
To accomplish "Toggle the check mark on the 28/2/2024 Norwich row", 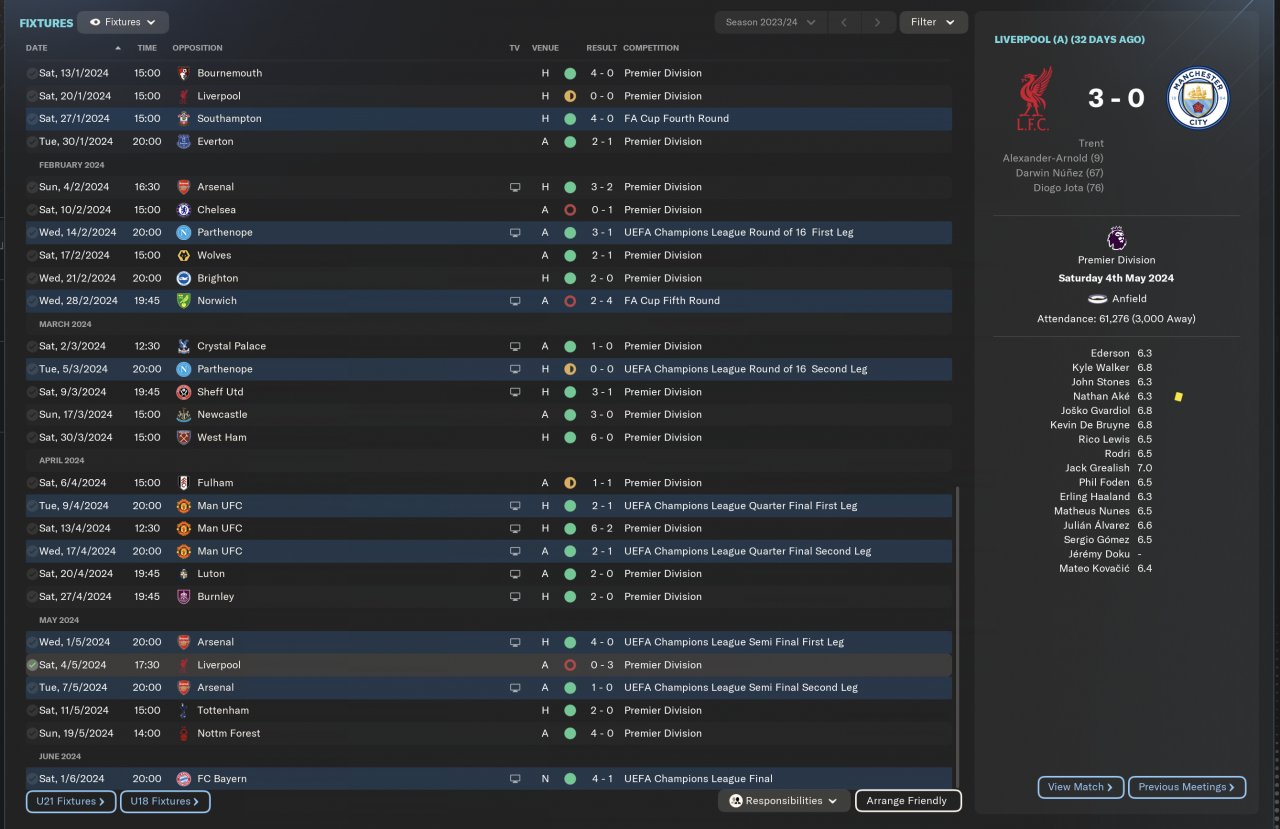I will [x=32, y=300].
